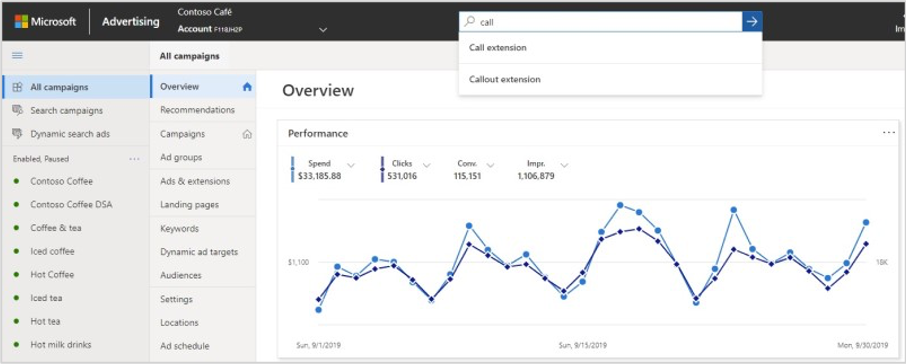Open the Recommendations page

(198, 110)
